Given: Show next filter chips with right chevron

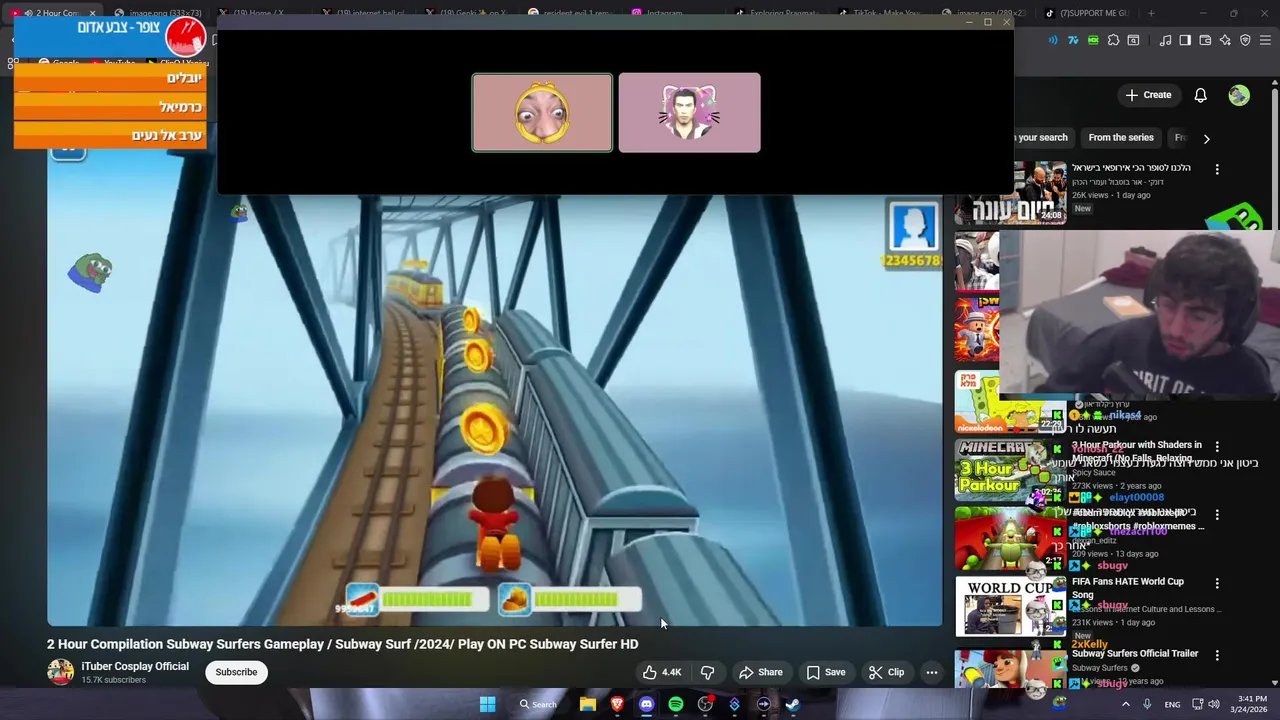Looking at the screenshot, I should click(1206, 138).
